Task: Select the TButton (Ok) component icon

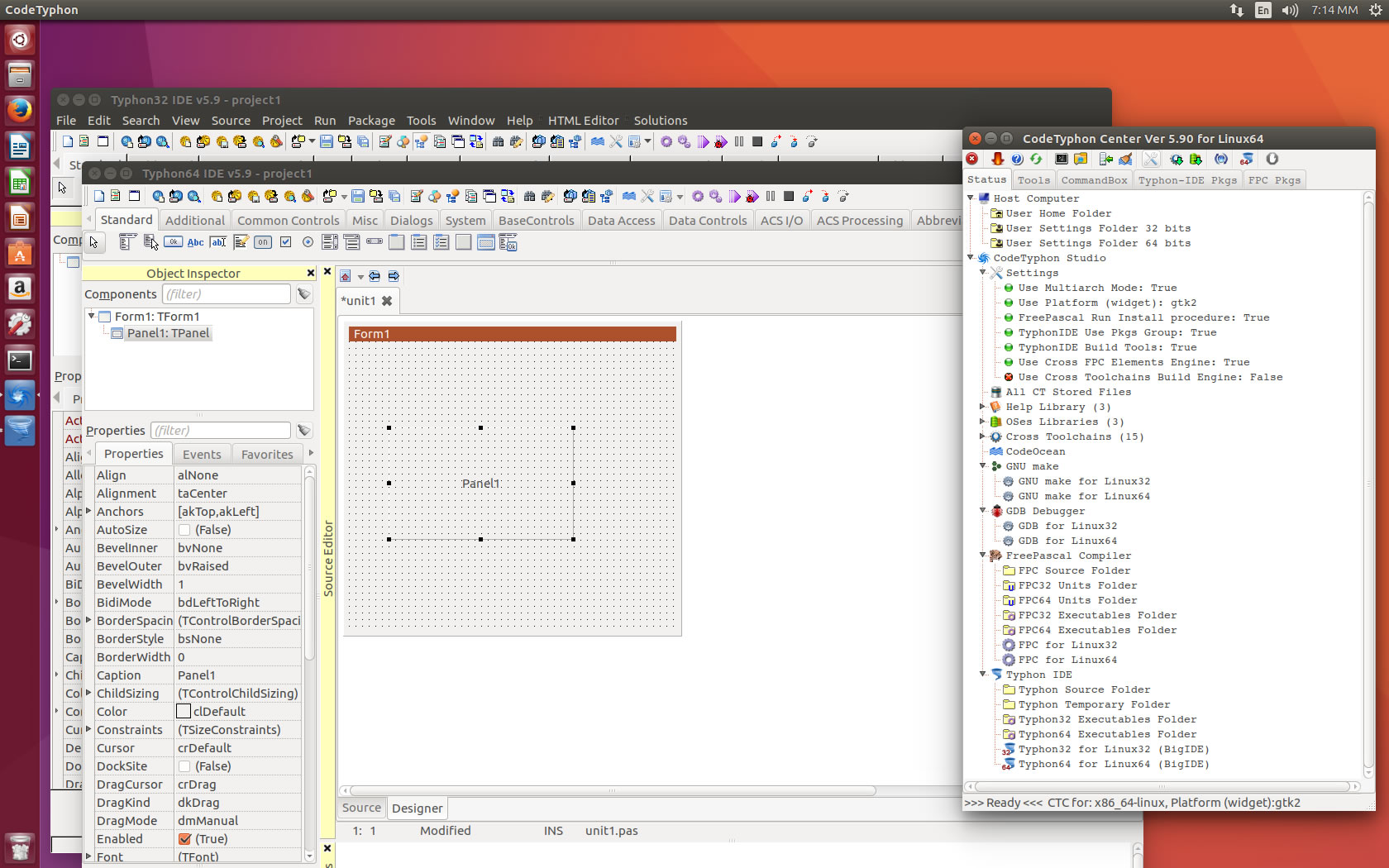Action: (x=173, y=242)
